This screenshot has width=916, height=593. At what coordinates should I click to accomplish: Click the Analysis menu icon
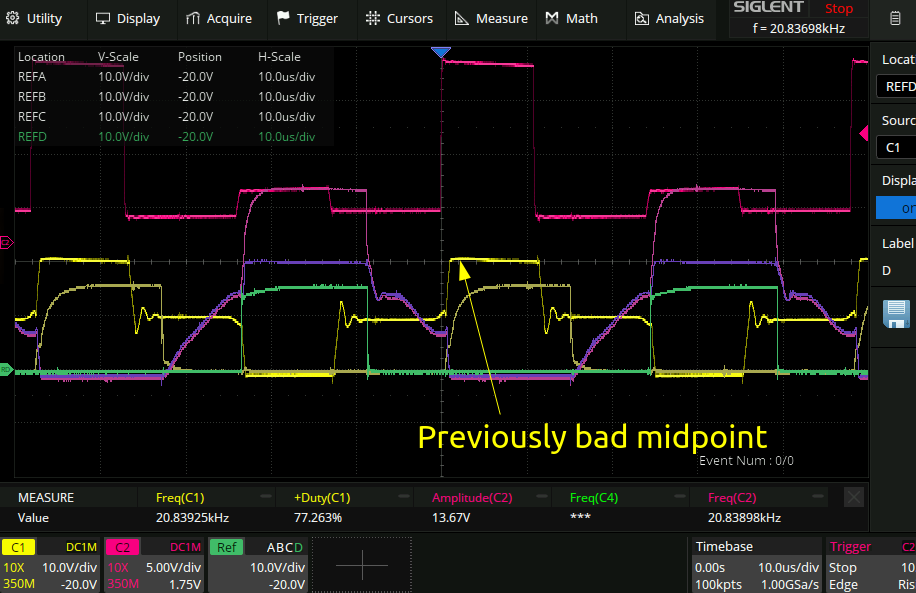pyautogui.click(x=641, y=18)
